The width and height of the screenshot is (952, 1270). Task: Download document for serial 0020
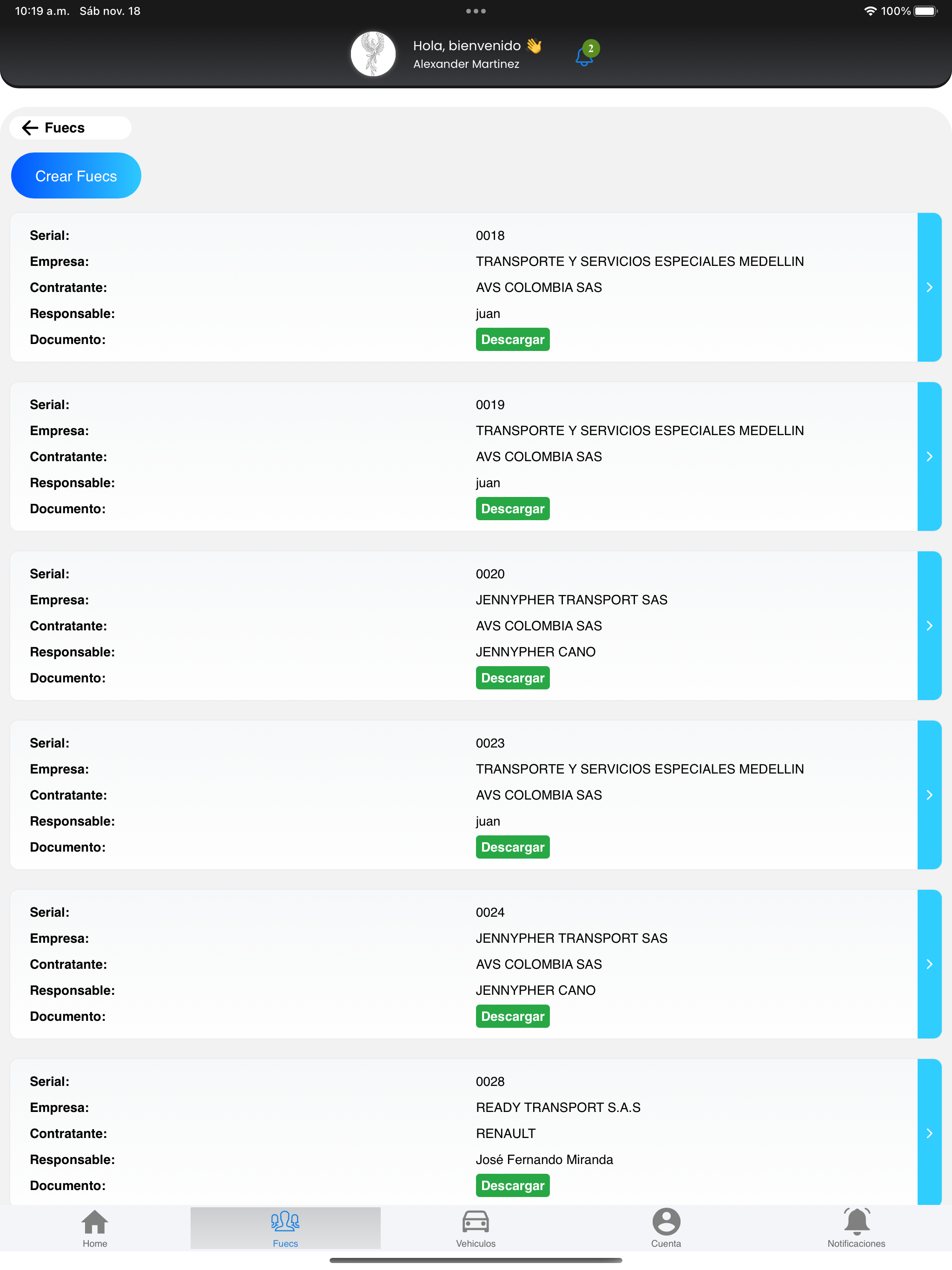click(x=512, y=677)
